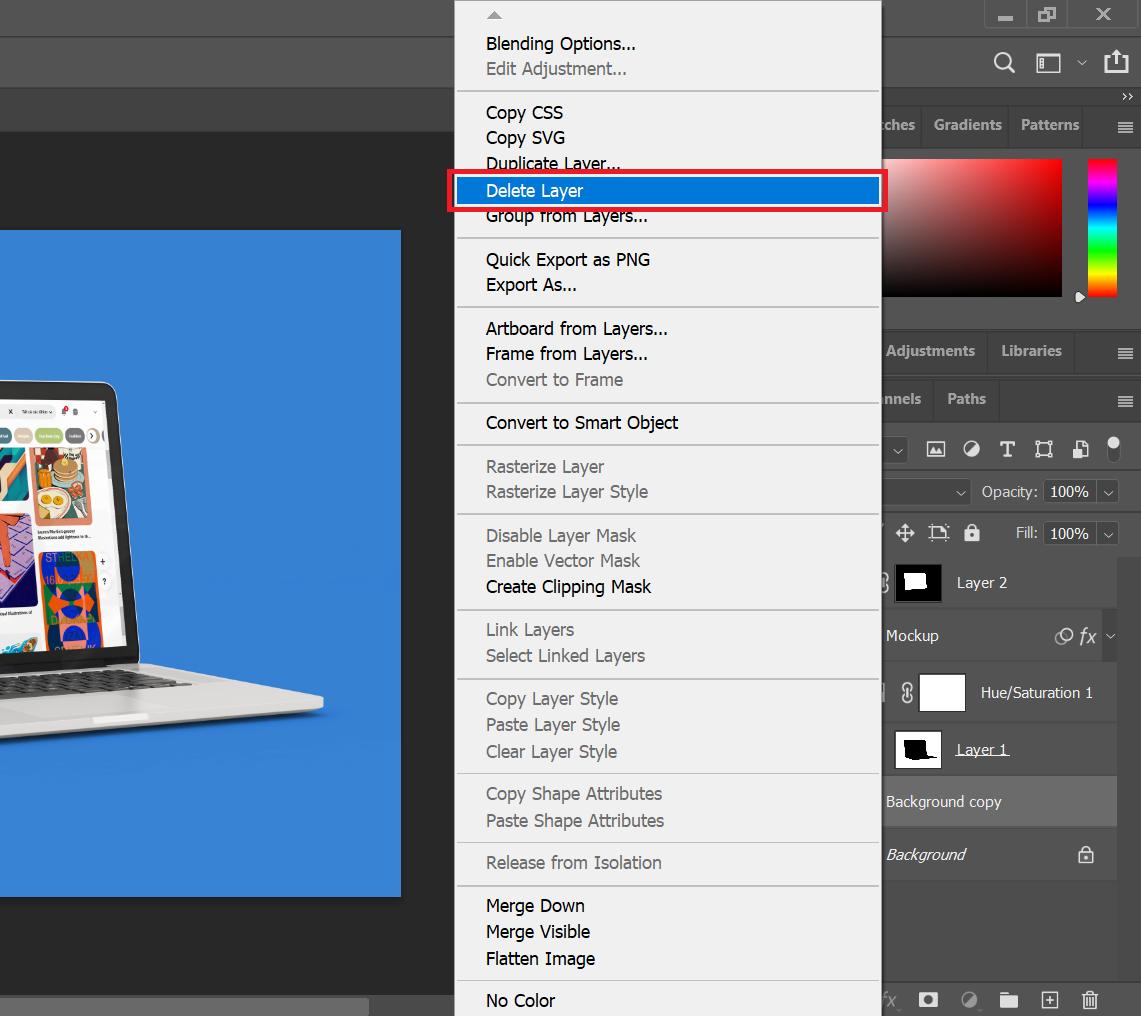
Task: Click the Smart Object filter icon
Action: [x=1080, y=450]
